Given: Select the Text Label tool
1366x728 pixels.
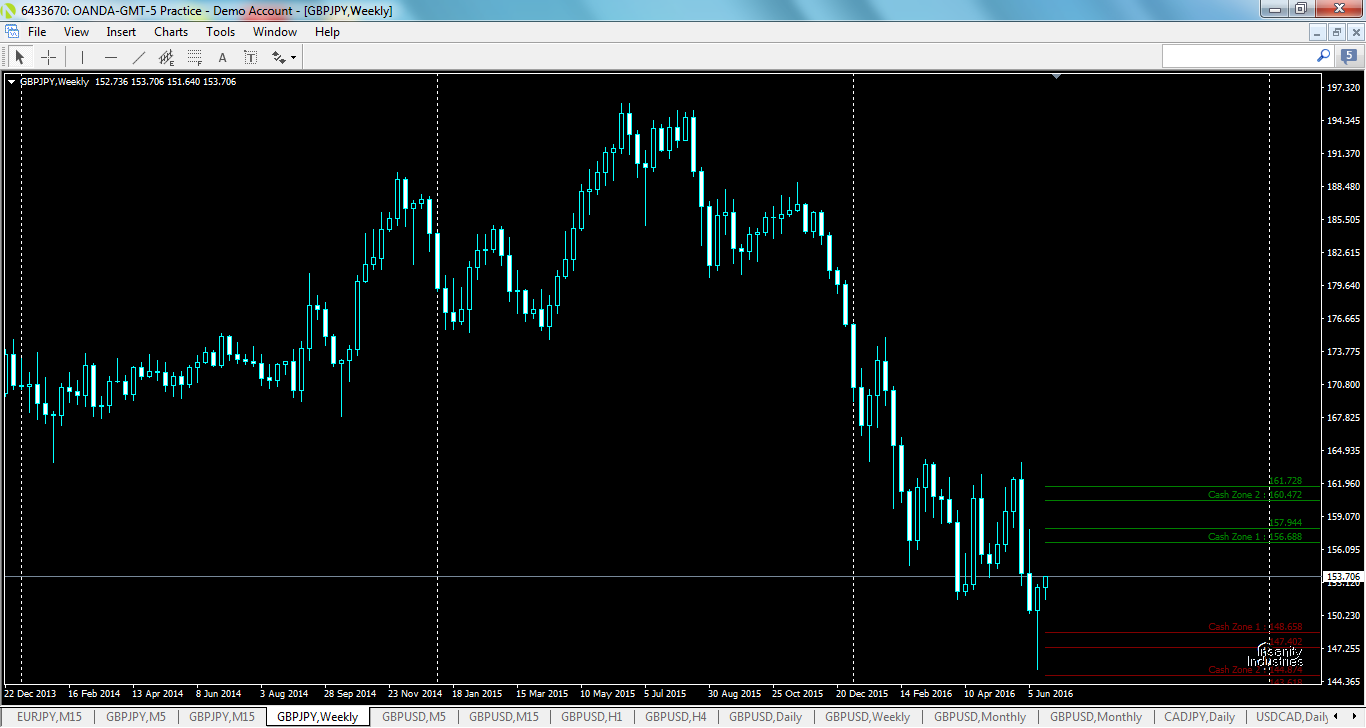Looking at the screenshot, I should tap(250, 56).
